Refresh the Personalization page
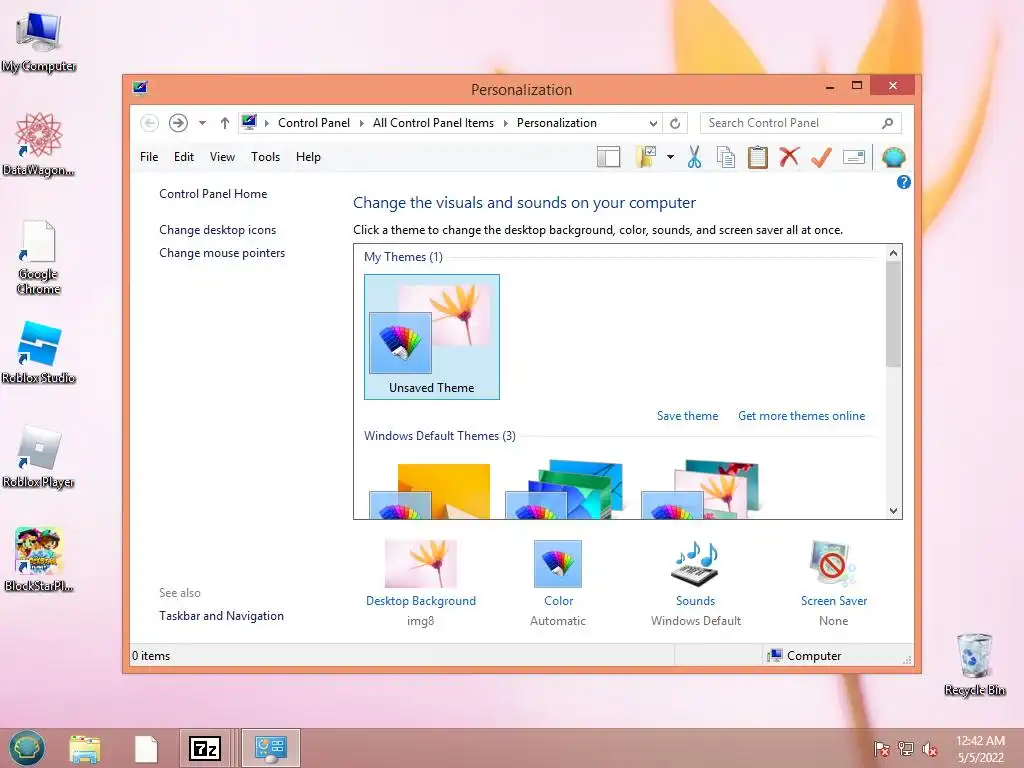1024x768 pixels. 675,123
